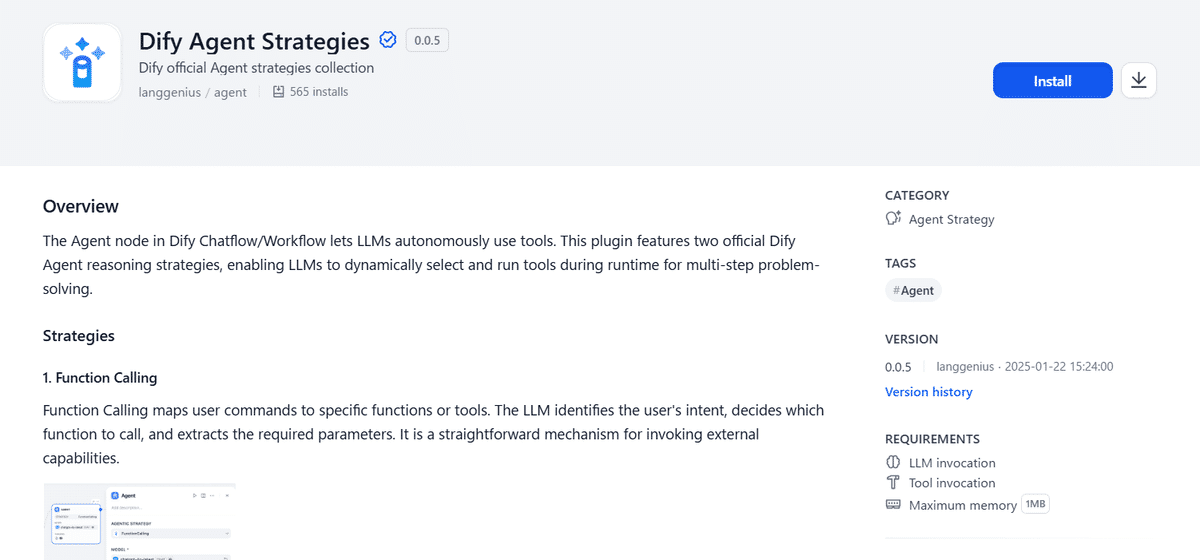Download the plugin package via arrow icon
This screenshot has height=560, width=1200.
point(1138,81)
